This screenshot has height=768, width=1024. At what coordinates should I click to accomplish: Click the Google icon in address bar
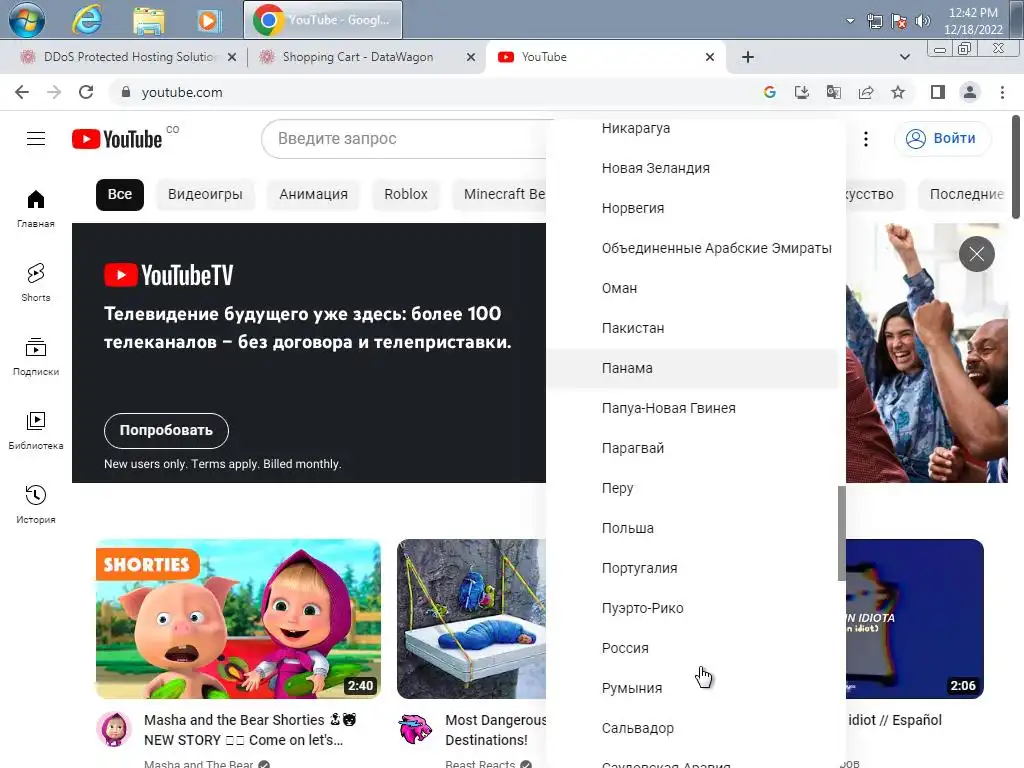pyautogui.click(x=770, y=92)
